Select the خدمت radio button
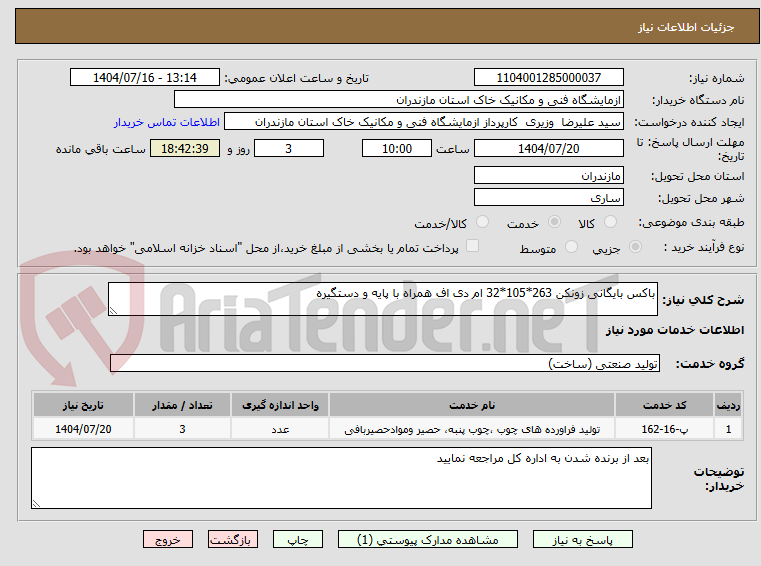 (554, 222)
